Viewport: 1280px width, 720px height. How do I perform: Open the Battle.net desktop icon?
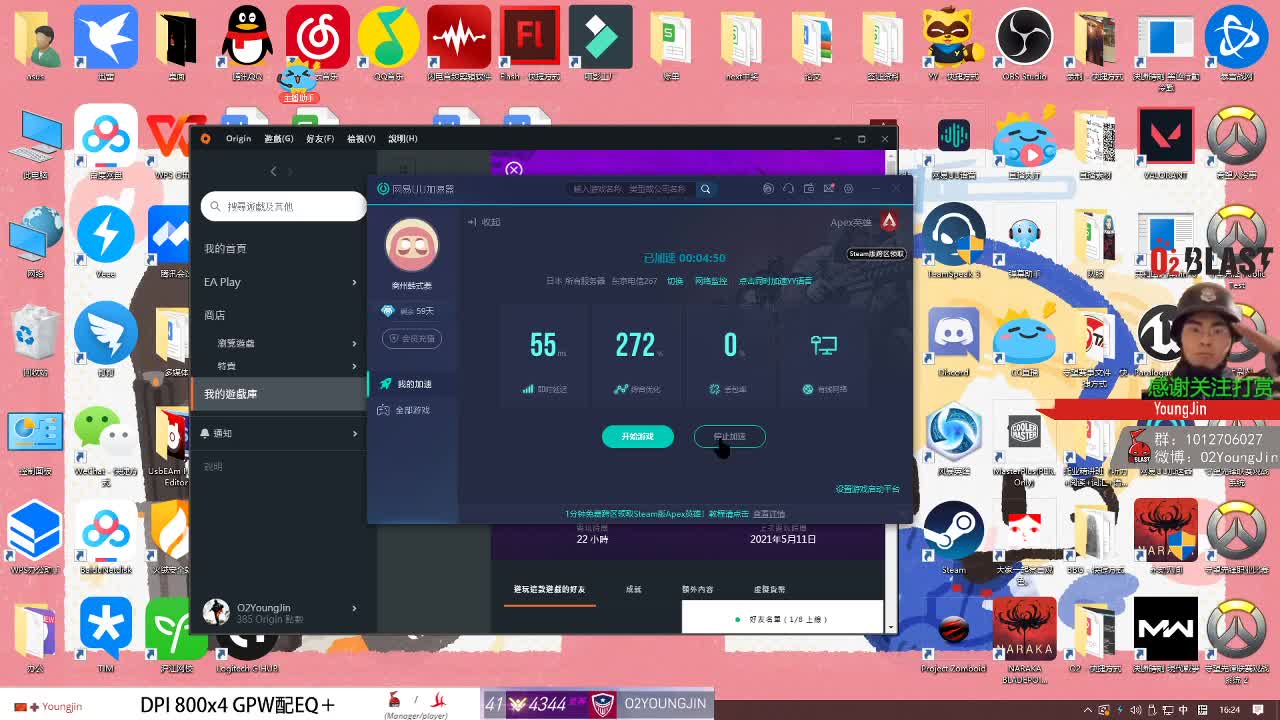click(1236, 43)
